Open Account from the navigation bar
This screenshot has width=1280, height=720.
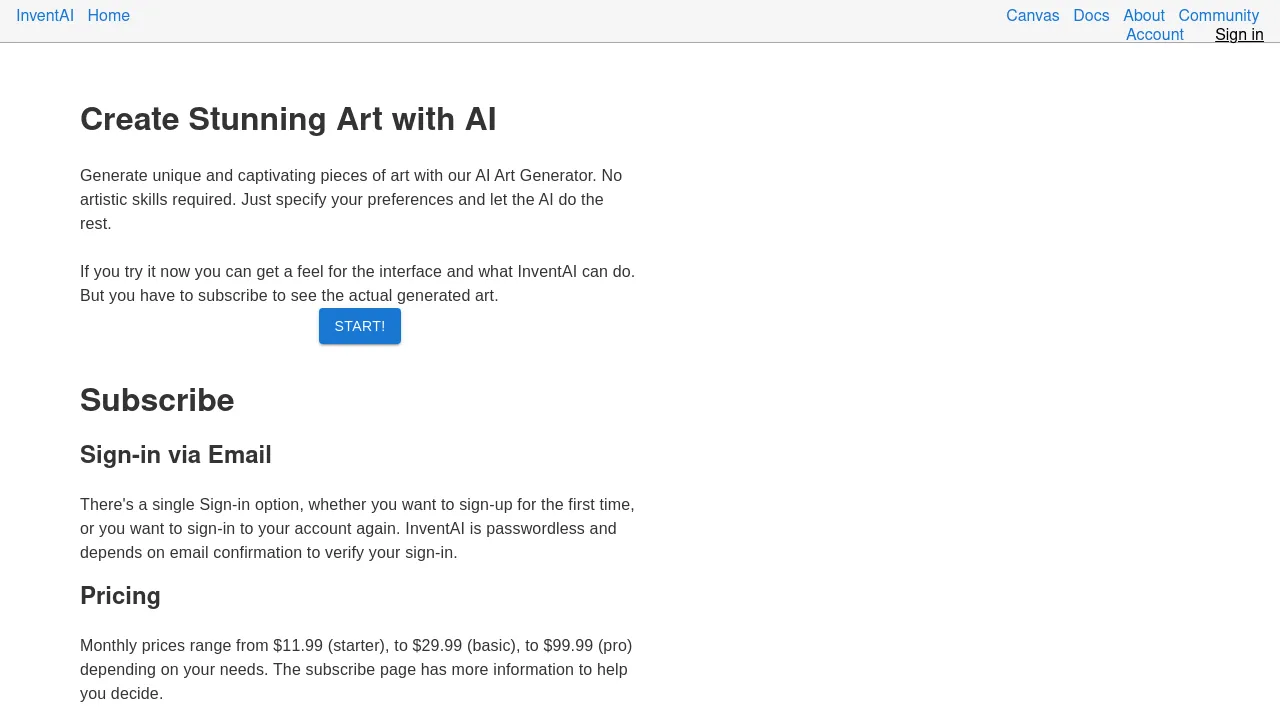1155,34
